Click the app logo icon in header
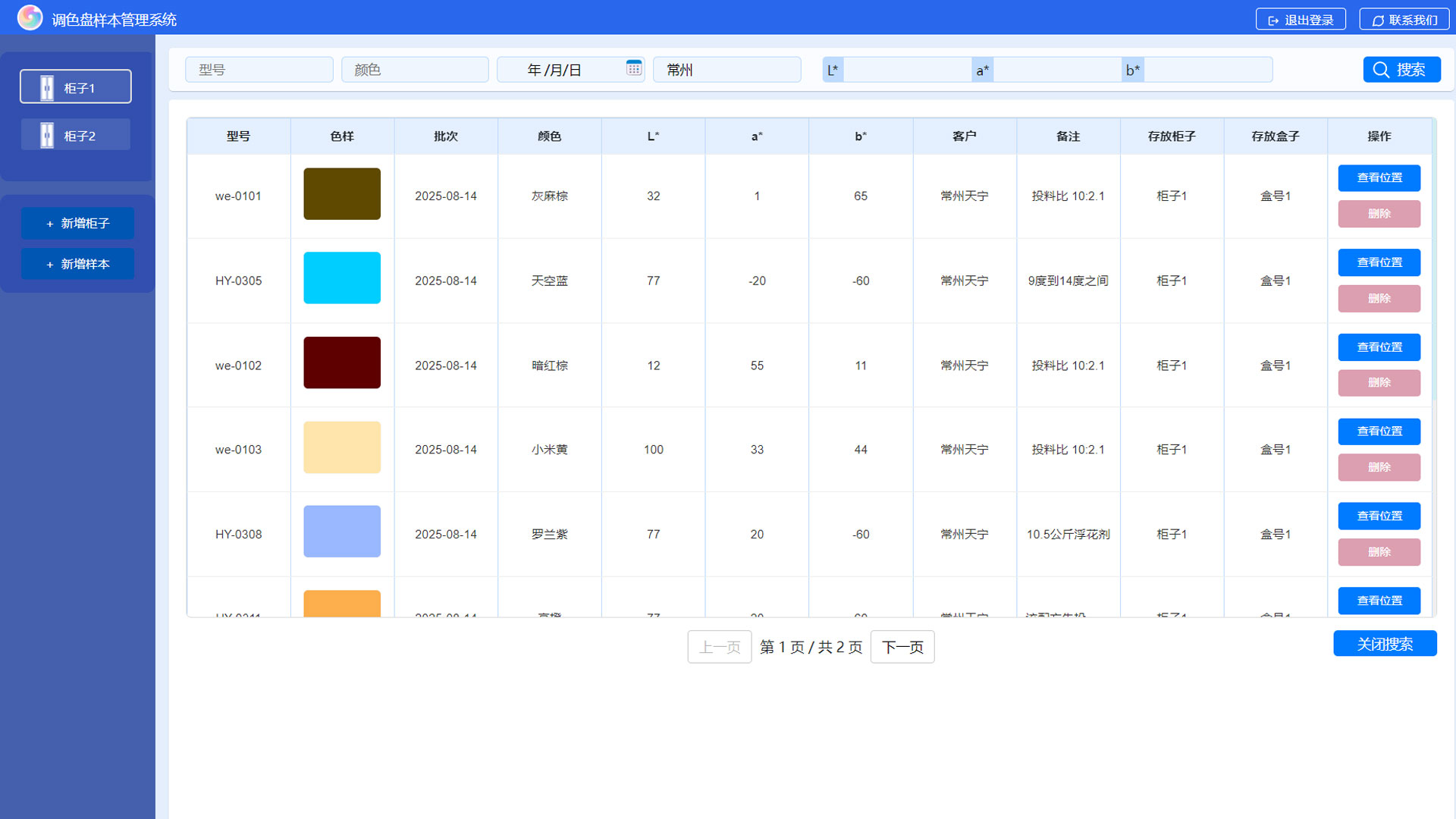The width and height of the screenshot is (1456, 819). coord(30,17)
